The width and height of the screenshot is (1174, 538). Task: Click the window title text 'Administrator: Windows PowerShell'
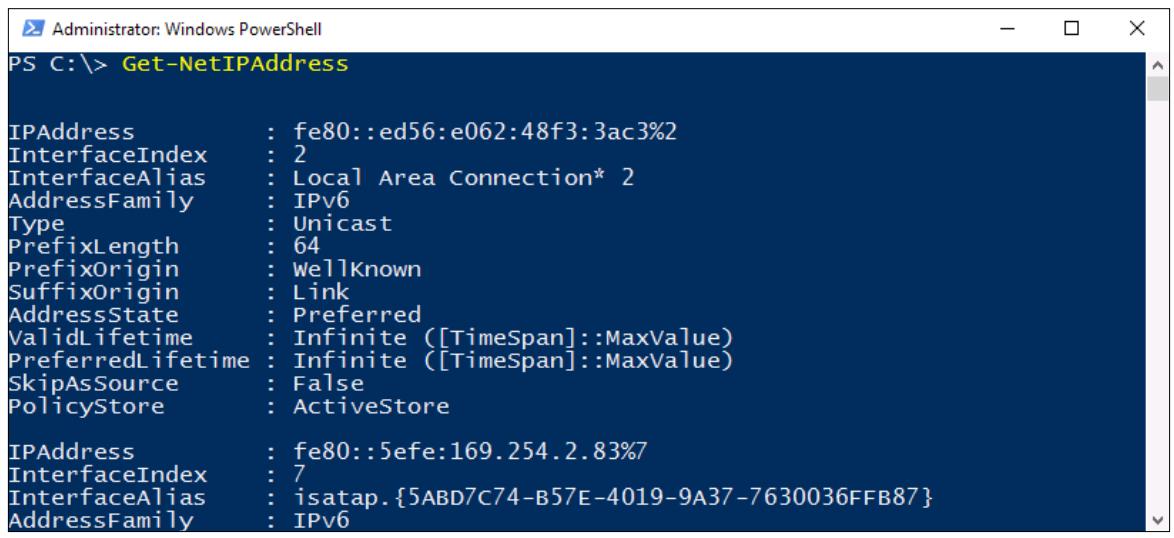tap(187, 30)
